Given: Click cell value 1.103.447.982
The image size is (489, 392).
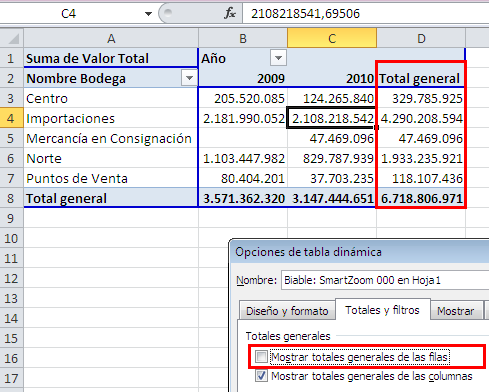Looking at the screenshot, I should click(243, 158).
